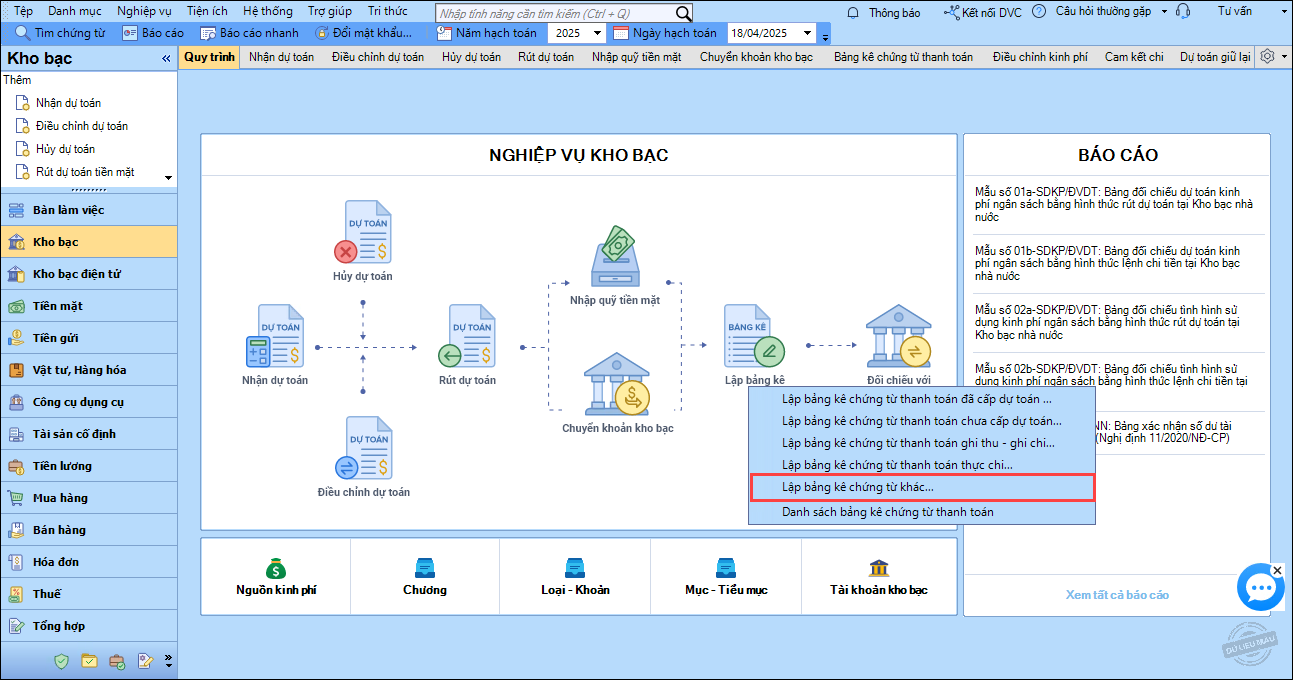Open Tiền lương module in sidebar
1293x680 pixels.
(x=89, y=466)
